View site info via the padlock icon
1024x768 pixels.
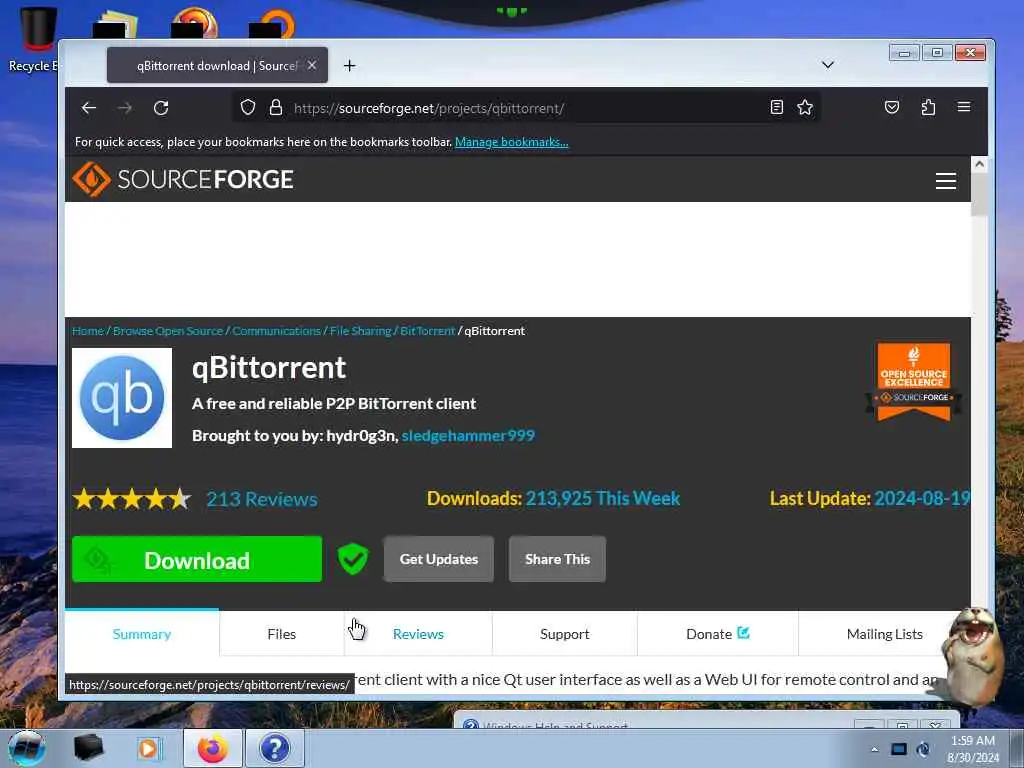276,107
